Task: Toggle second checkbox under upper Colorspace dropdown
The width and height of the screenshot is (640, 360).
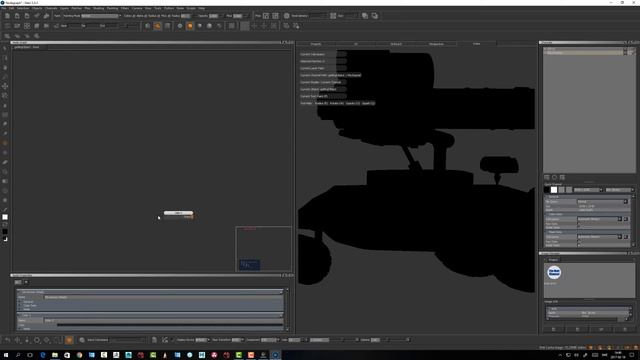Action: pyautogui.click(x=579, y=227)
